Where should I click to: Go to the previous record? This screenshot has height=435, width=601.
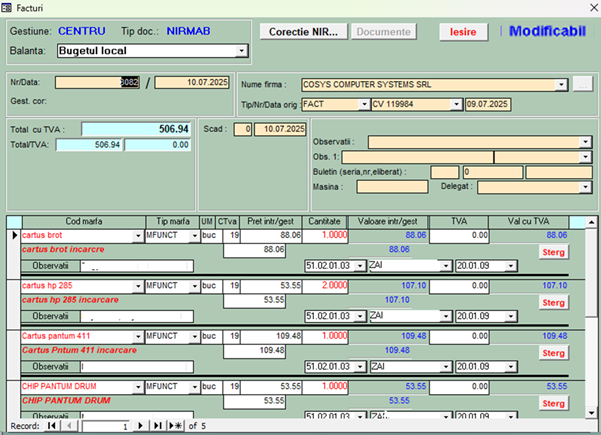pos(69,425)
